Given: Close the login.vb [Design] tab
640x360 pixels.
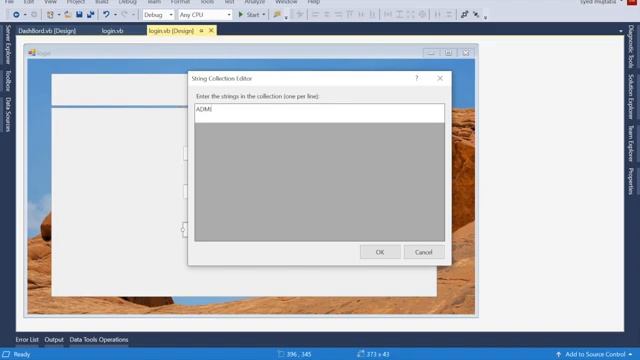Looking at the screenshot, I should click(211, 31).
